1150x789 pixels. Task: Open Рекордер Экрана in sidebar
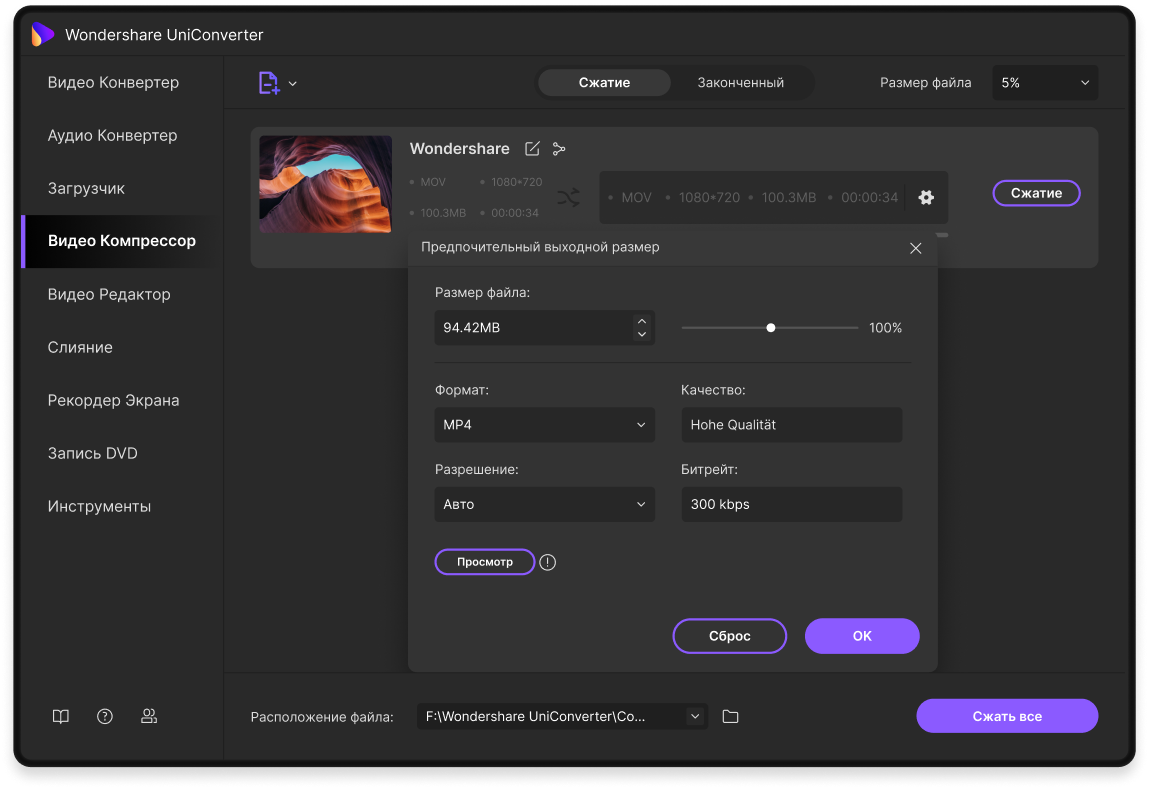113,400
